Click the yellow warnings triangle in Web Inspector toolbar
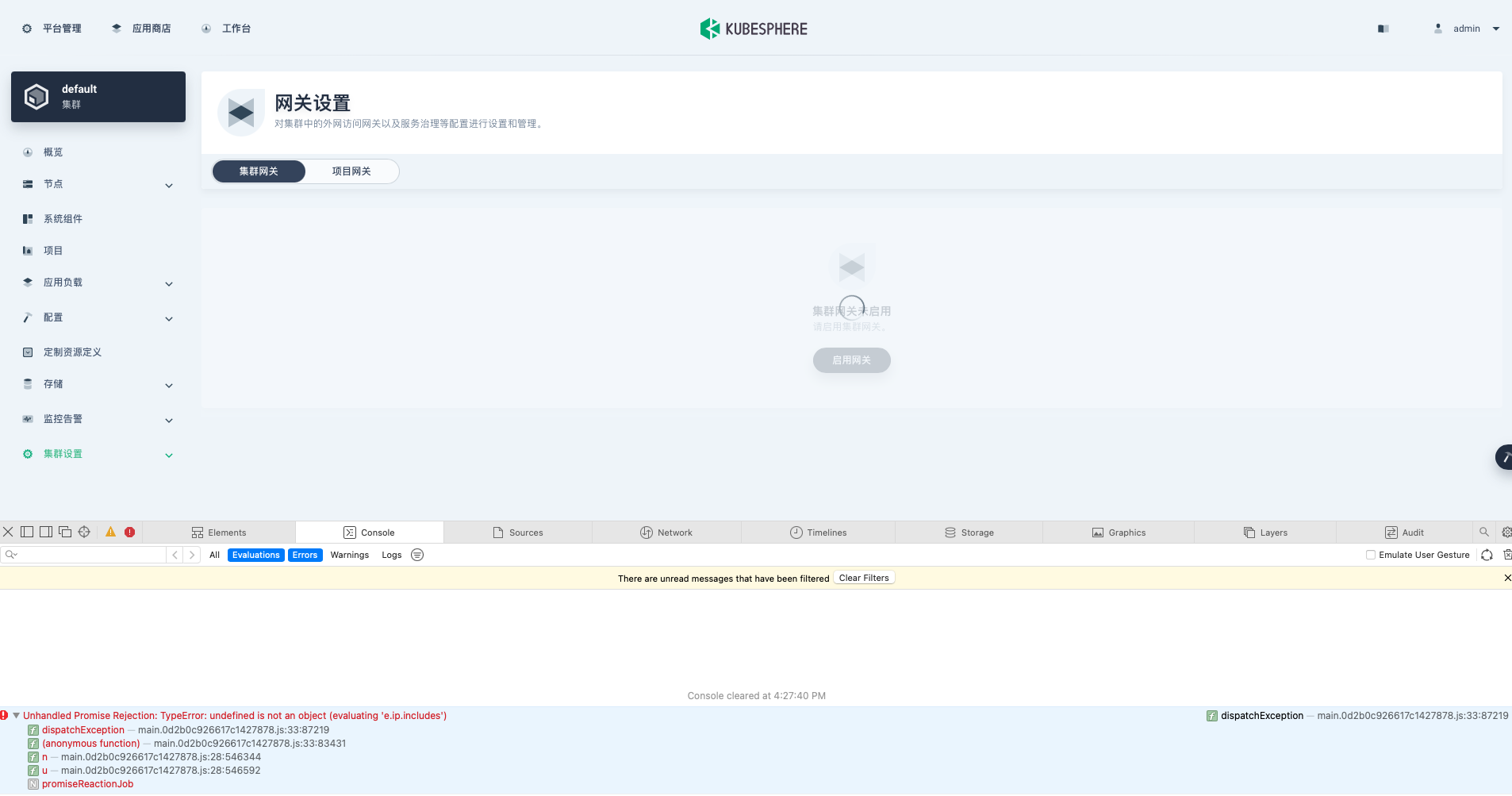This screenshot has width=1512, height=796. [110, 532]
